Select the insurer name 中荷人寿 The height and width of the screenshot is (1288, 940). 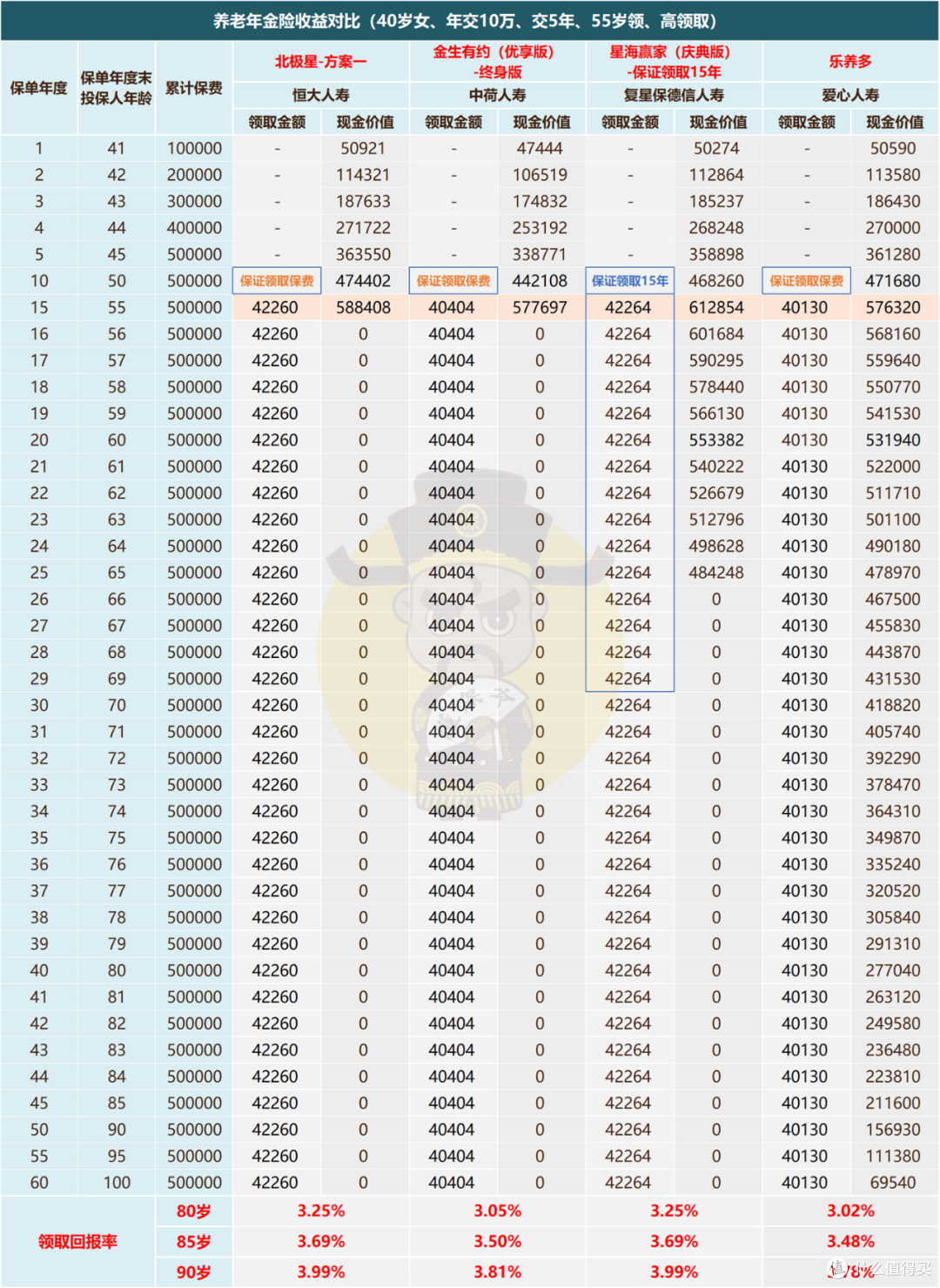point(497,95)
